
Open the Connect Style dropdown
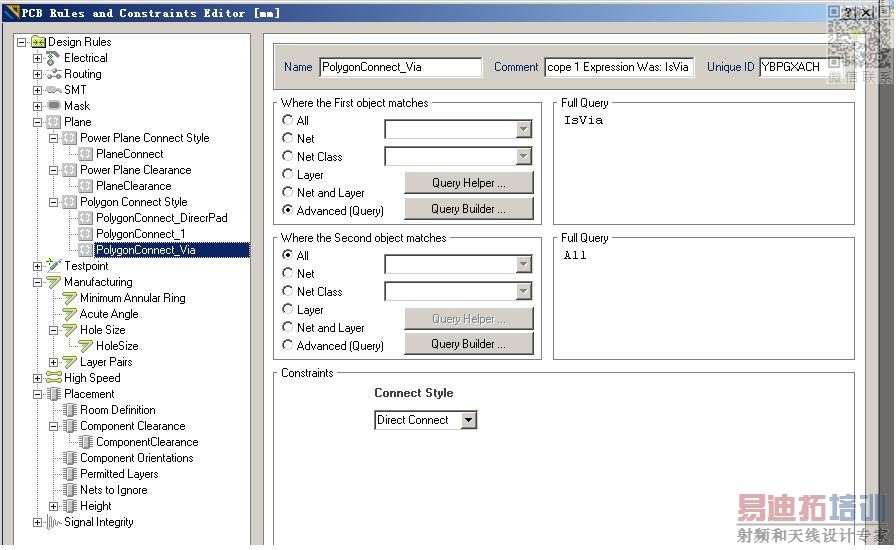[469, 420]
